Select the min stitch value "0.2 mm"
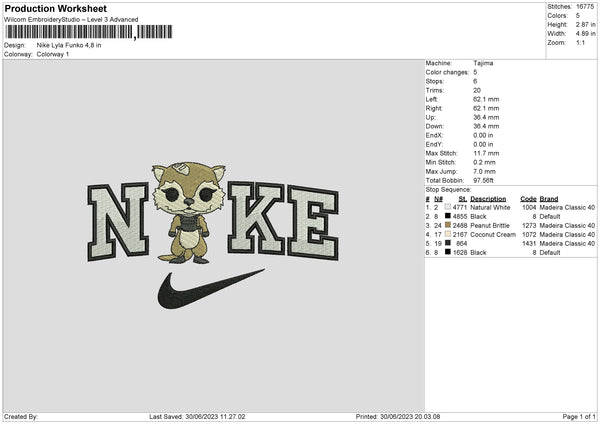 (x=484, y=162)
